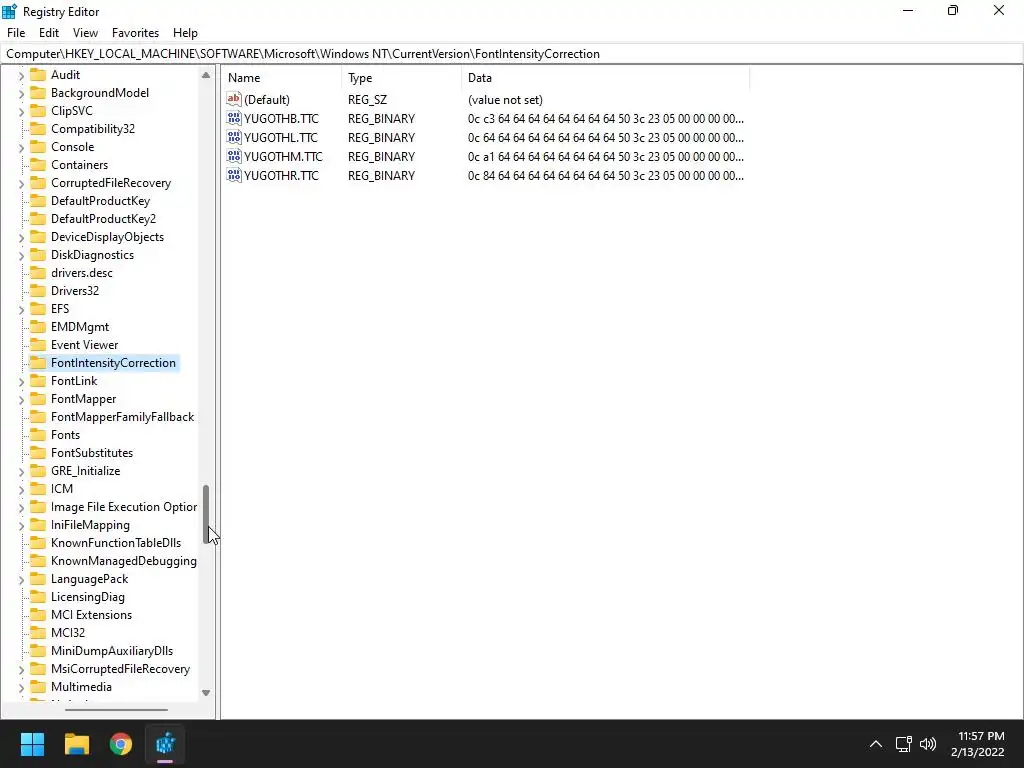1024x768 pixels.
Task: Click the ClipSVC folder icon
Action: 39,110
